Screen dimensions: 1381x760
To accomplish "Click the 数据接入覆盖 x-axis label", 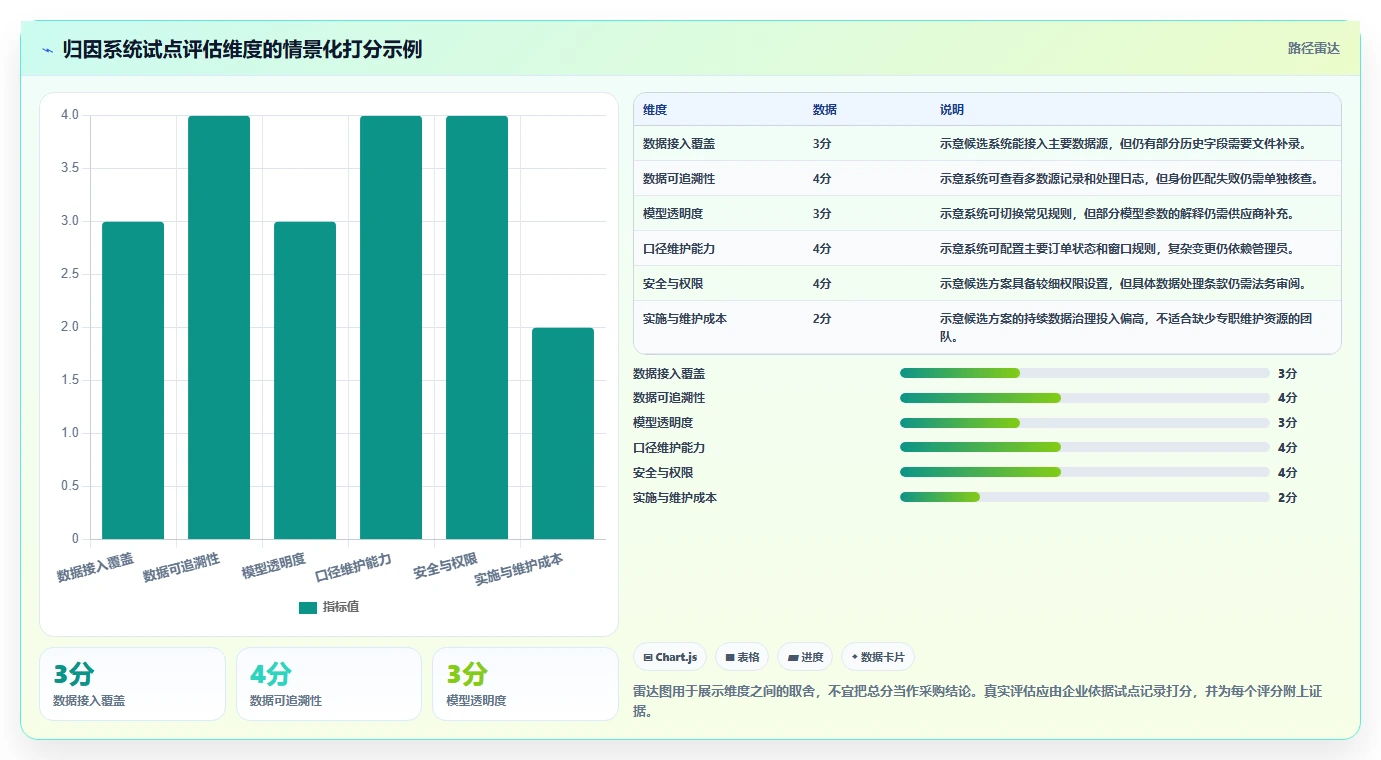I will click(x=96, y=567).
